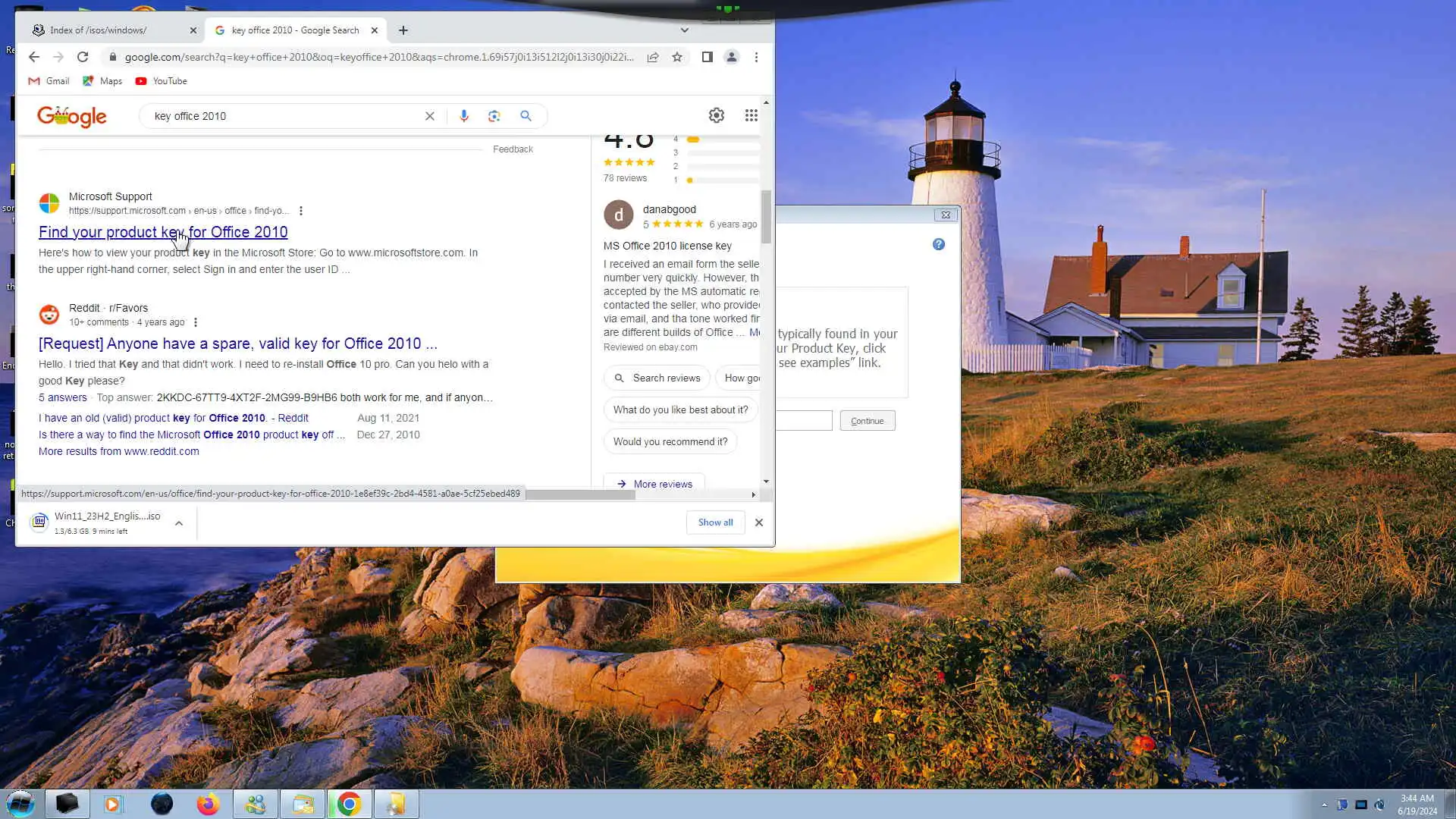Click the voice search microphone icon
Image resolution: width=1456 pixels, height=819 pixels.
point(463,116)
